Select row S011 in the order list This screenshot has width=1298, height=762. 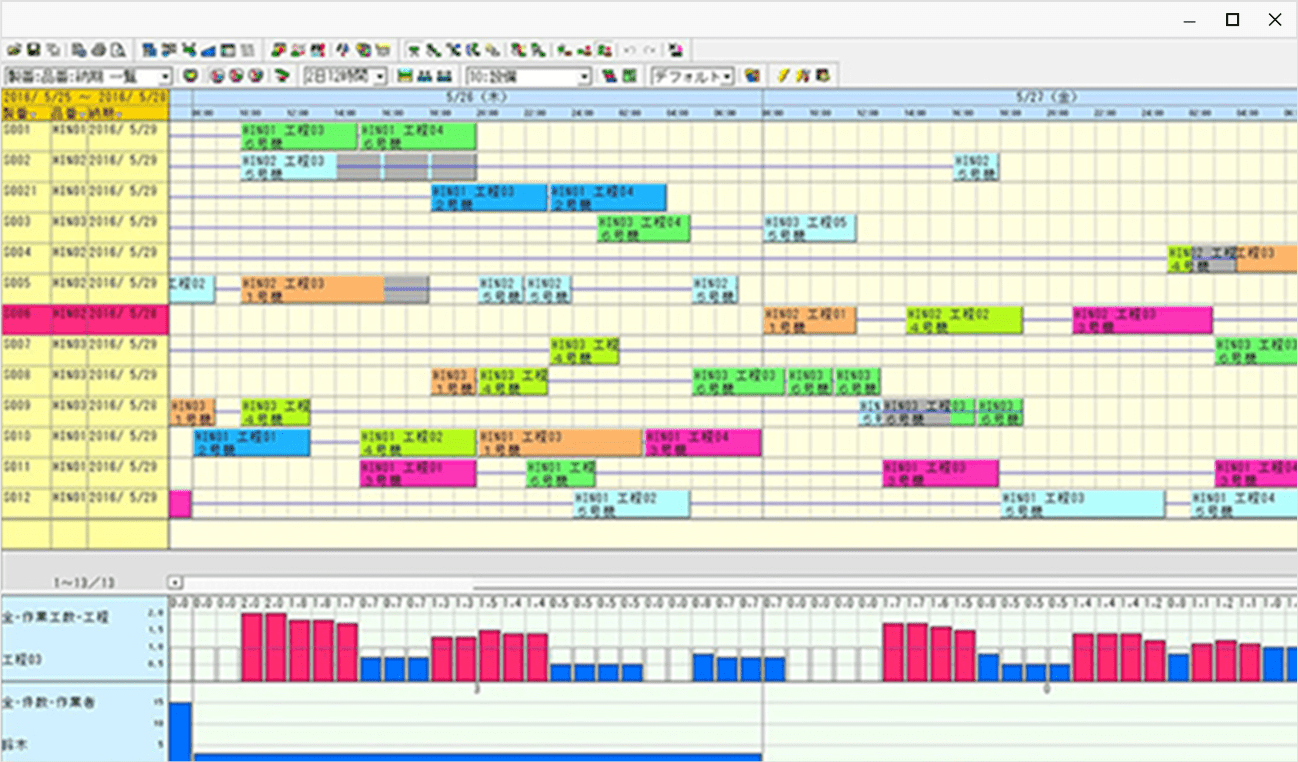[85, 473]
